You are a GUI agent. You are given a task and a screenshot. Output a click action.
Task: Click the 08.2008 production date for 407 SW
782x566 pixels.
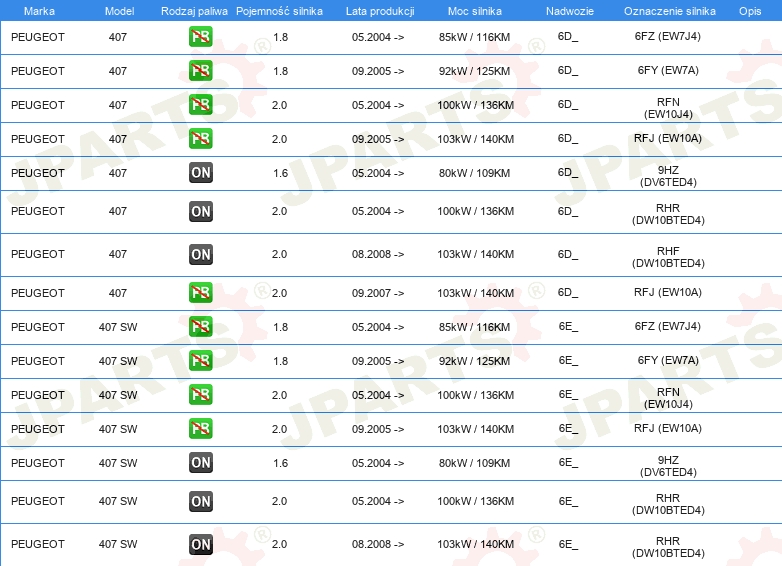(x=378, y=544)
